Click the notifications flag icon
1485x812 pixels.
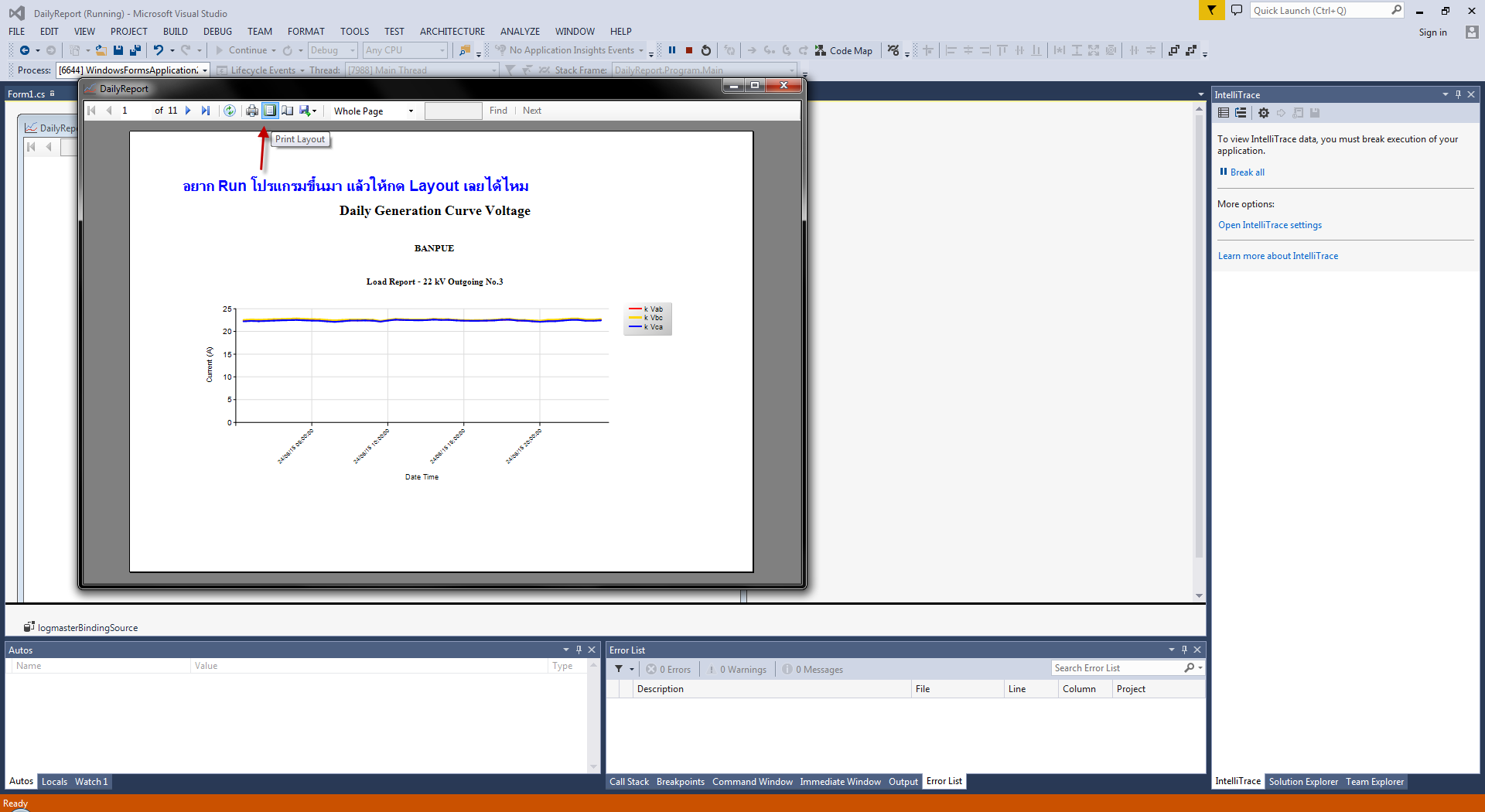(x=1211, y=10)
